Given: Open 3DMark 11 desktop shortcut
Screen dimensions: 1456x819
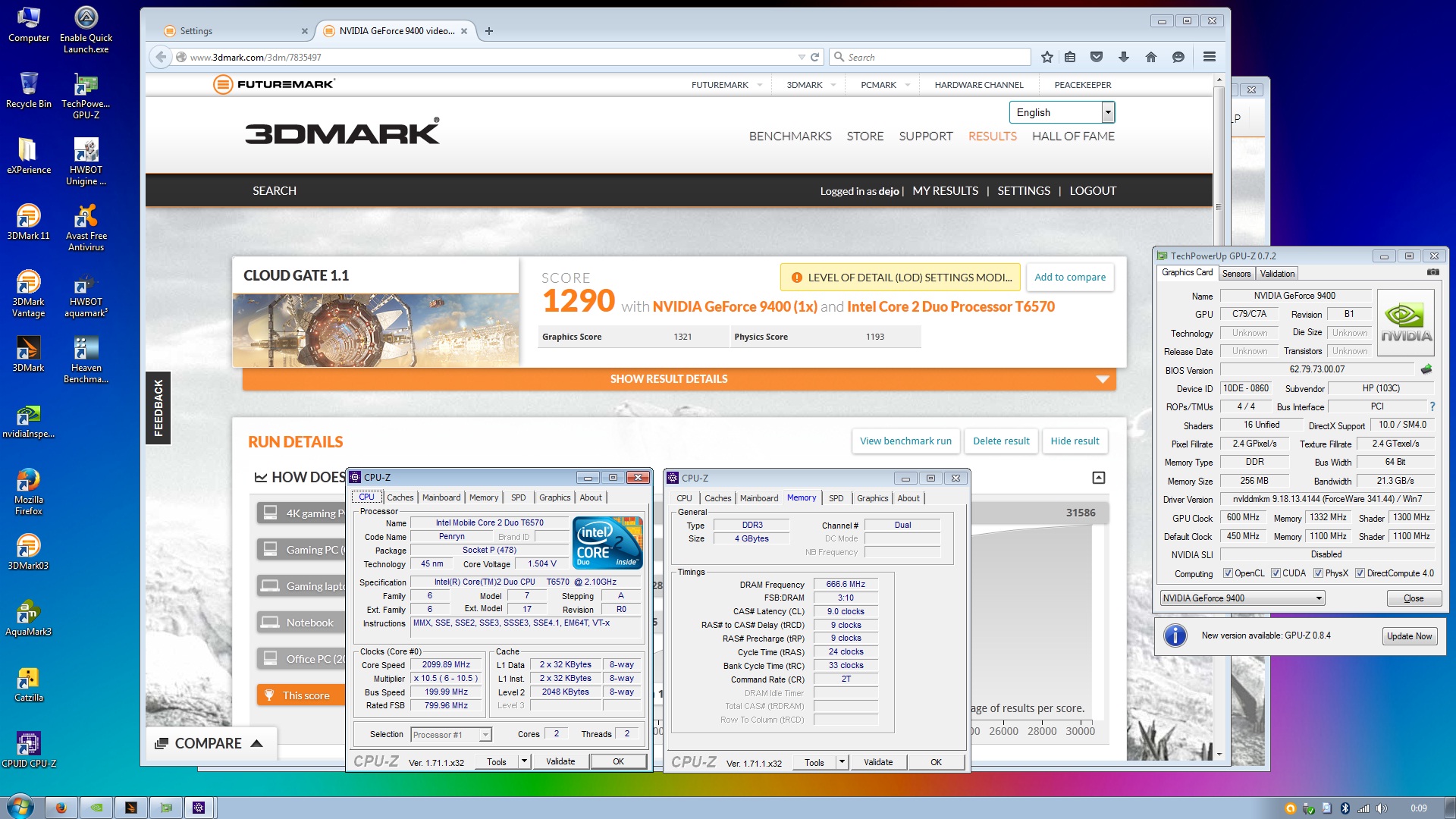Looking at the screenshot, I should point(28,222).
